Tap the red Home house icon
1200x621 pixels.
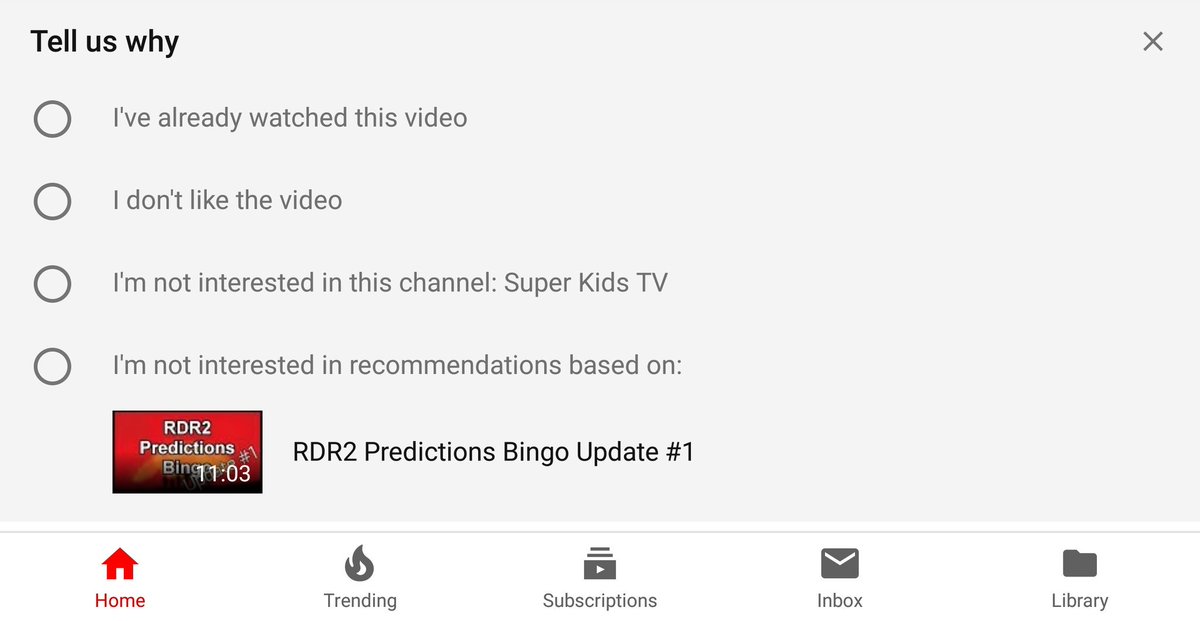coord(120,564)
